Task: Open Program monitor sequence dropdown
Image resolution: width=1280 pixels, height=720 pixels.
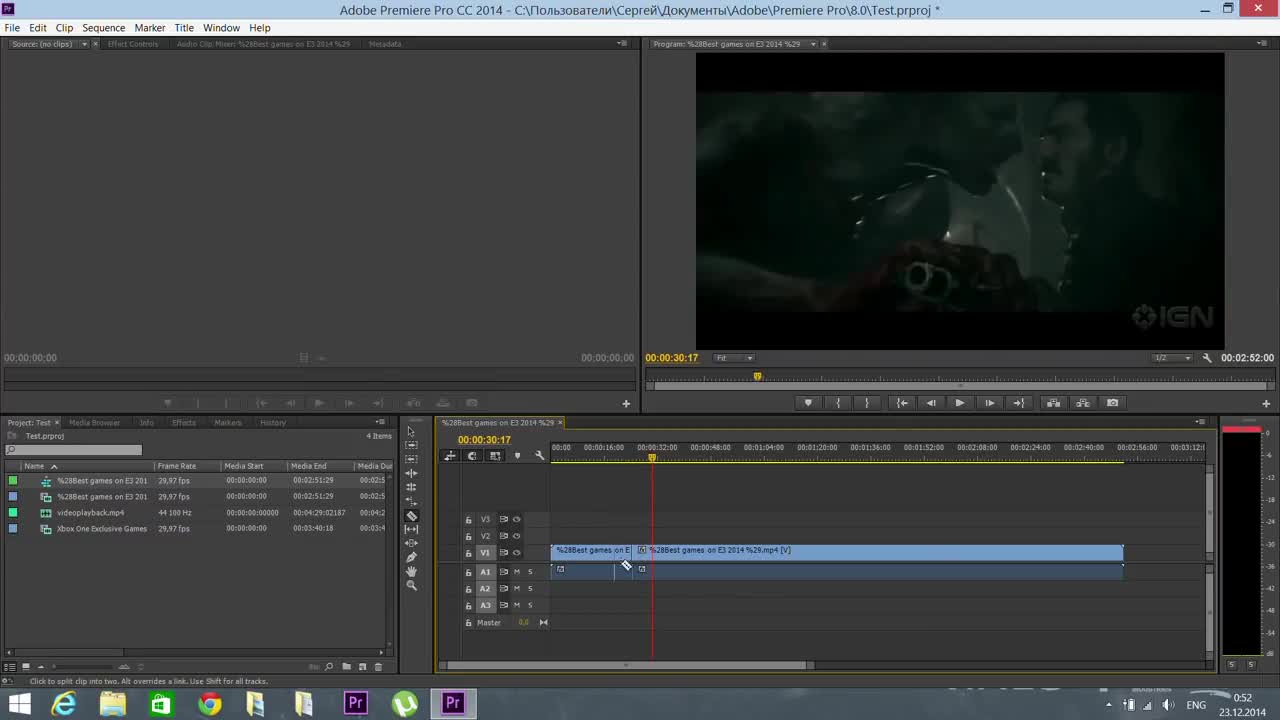Action: [813, 44]
